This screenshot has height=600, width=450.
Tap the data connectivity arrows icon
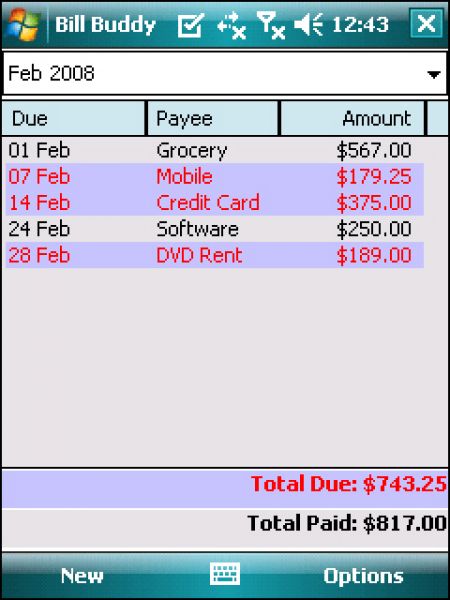tap(231, 25)
